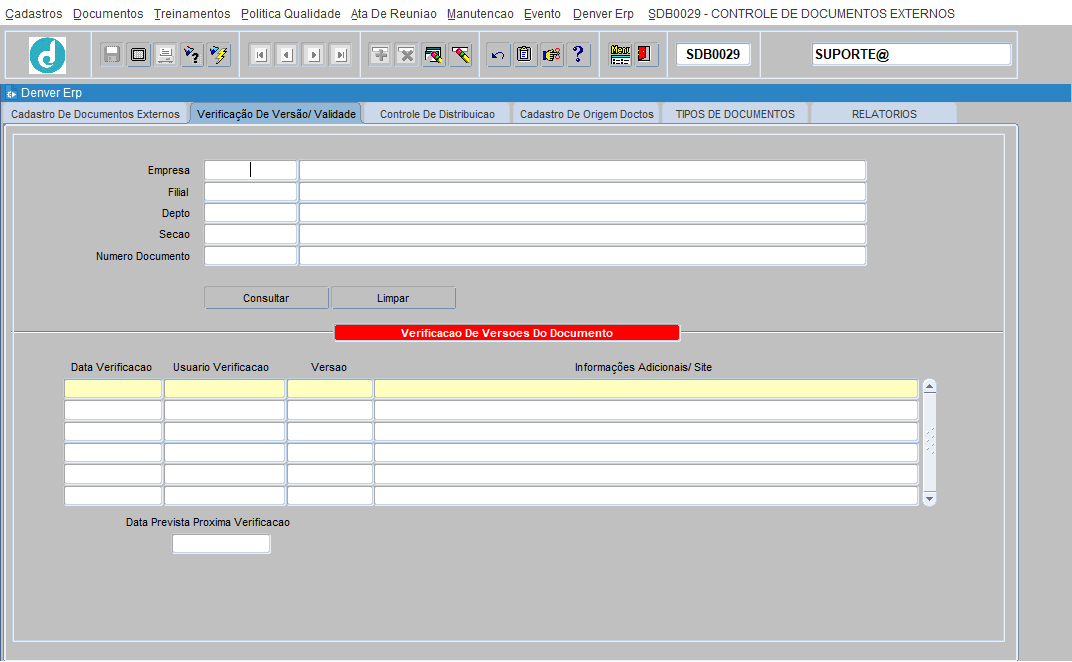This screenshot has height=662, width=1072.
Task: Click the insert record plus icon
Action: pos(380,55)
